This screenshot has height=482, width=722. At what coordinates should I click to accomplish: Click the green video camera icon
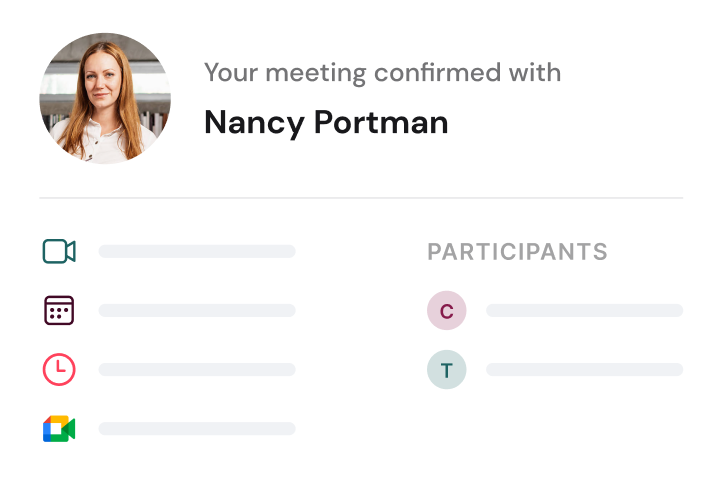point(59,251)
